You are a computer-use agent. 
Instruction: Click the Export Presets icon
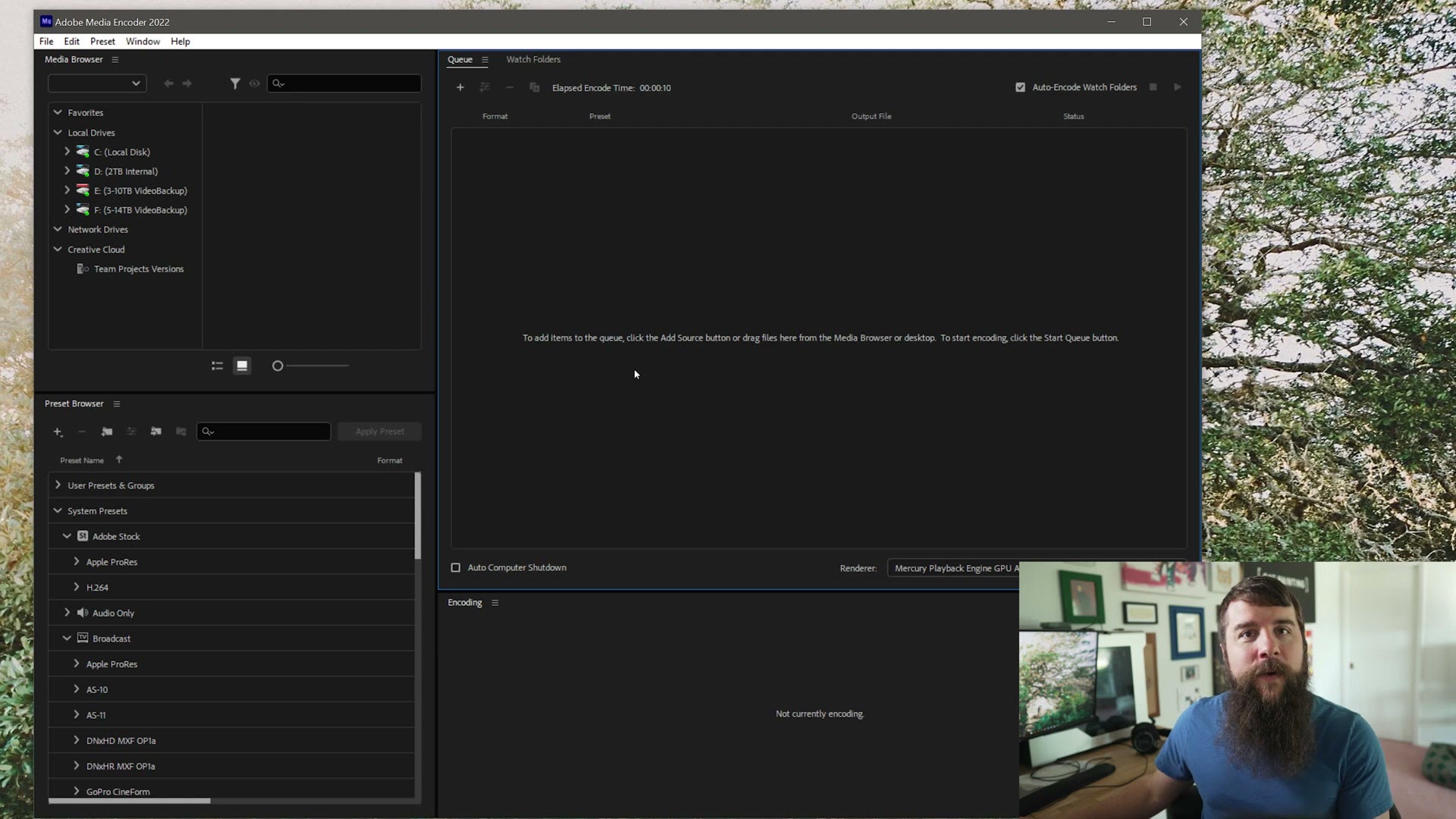pos(180,431)
